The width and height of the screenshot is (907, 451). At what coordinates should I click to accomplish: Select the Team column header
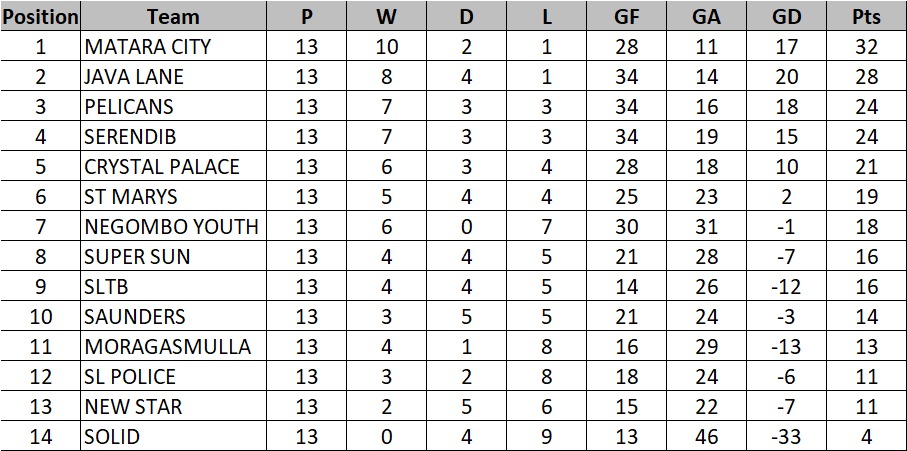tap(174, 16)
